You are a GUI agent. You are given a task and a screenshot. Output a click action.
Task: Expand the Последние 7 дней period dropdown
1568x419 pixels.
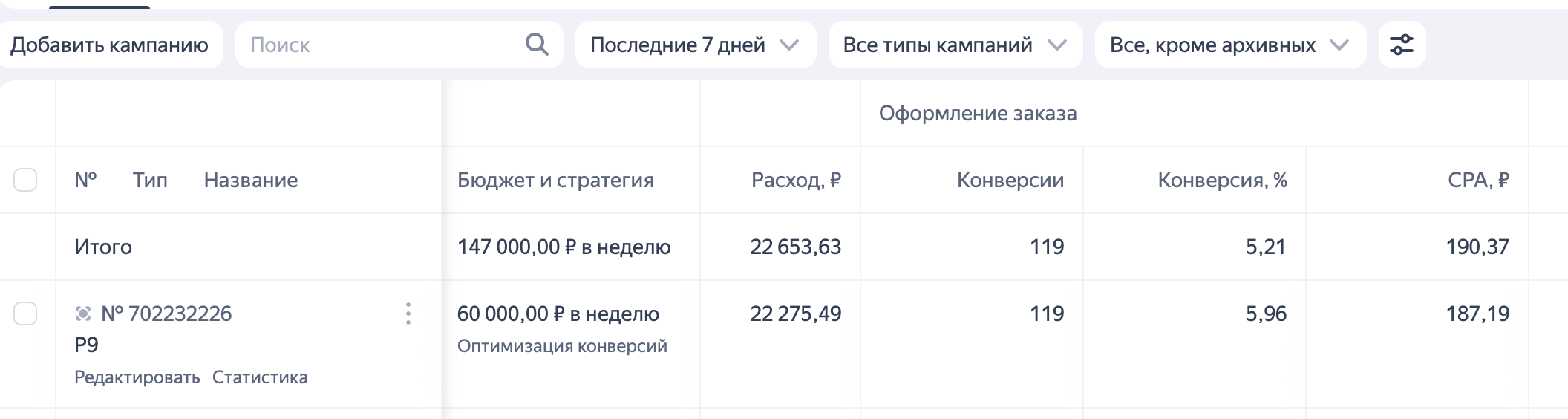[696, 45]
